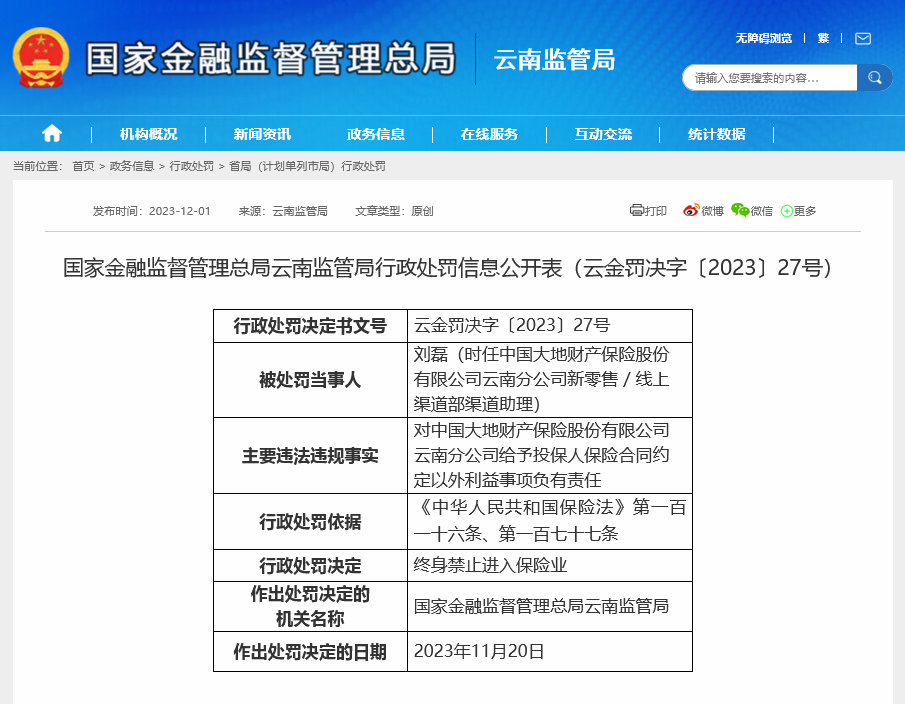Click 行政处罚 breadcrumb link
This screenshot has height=704, width=905.
point(191,166)
